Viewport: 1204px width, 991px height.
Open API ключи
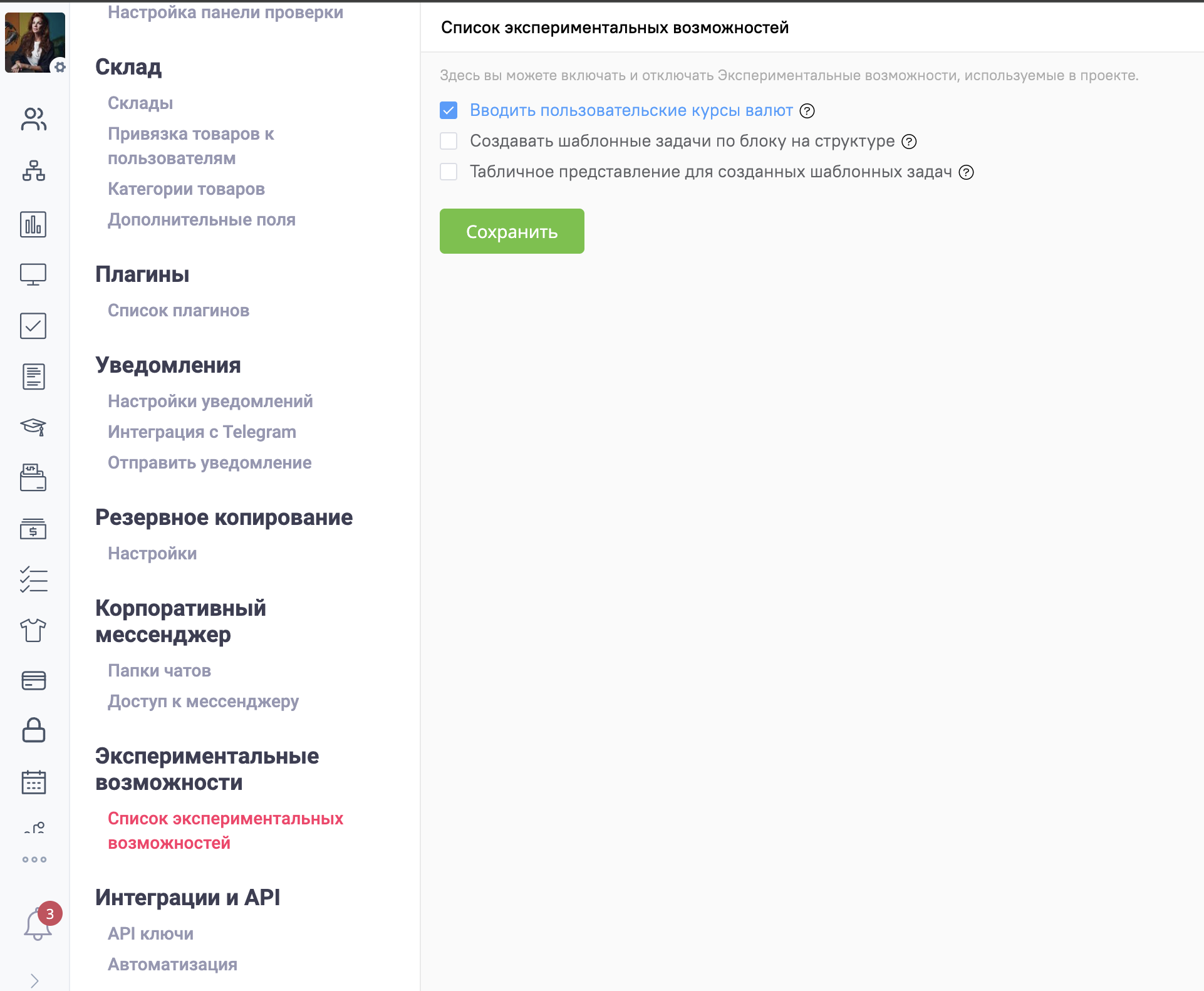click(150, 933)
